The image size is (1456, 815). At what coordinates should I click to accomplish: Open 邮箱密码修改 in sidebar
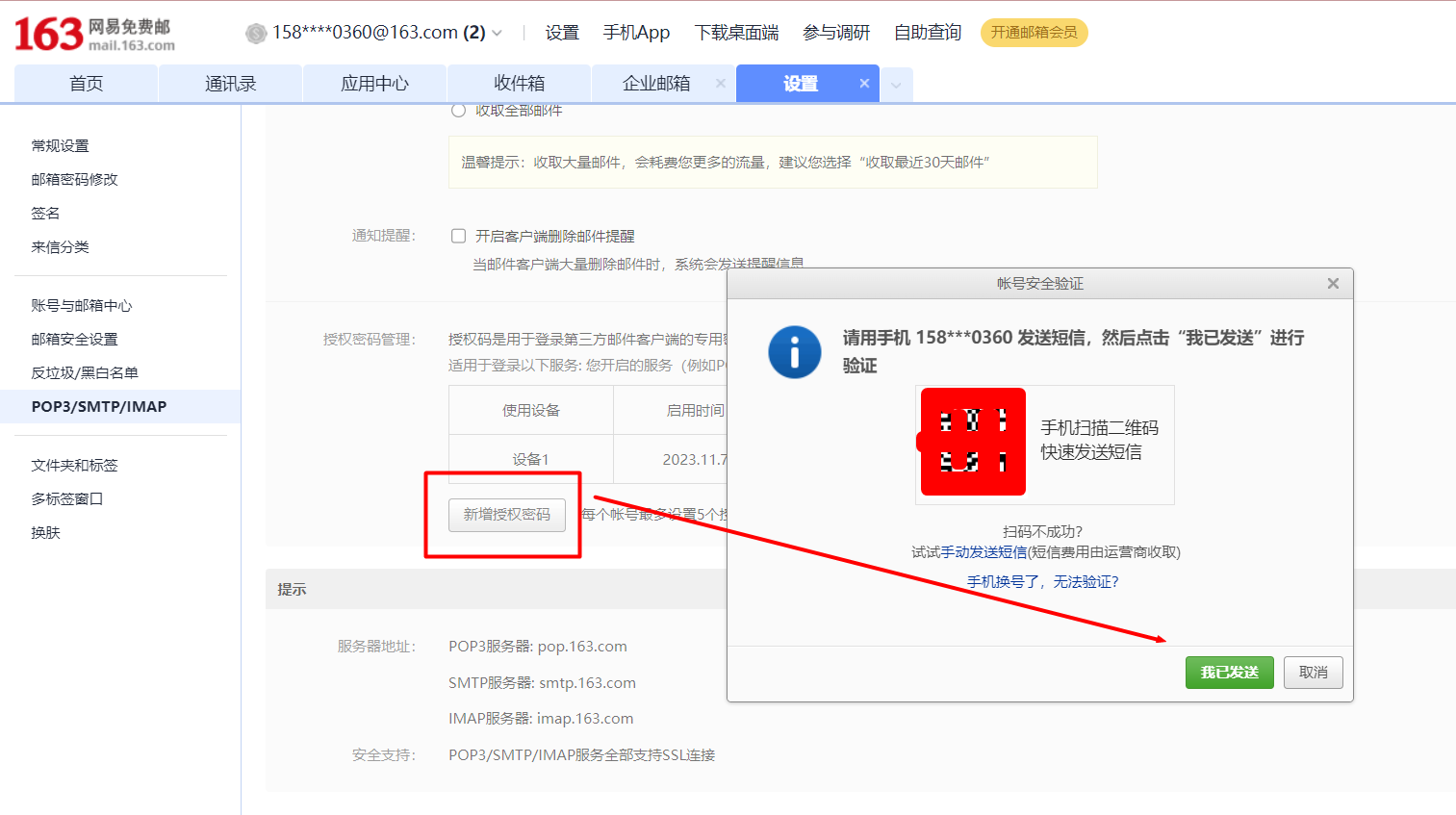coord(74,179)
